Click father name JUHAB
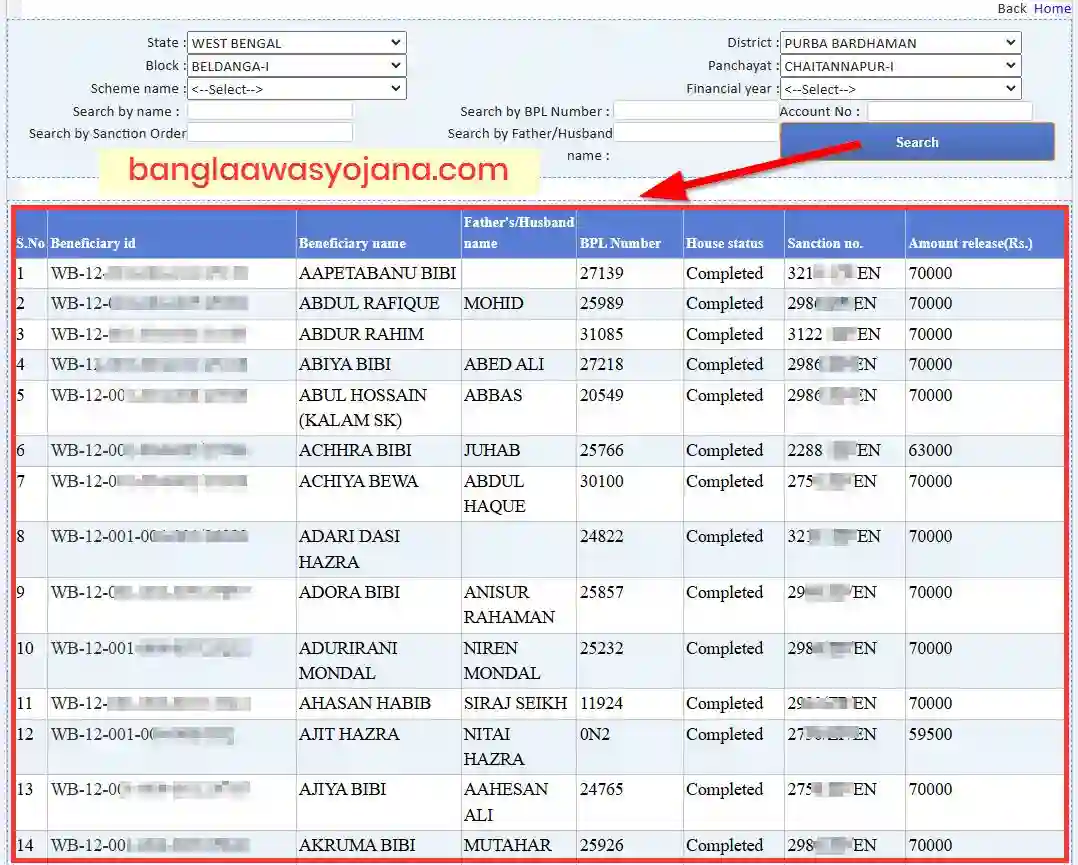The image size is (1078, 865). click(x=492, y=450)
